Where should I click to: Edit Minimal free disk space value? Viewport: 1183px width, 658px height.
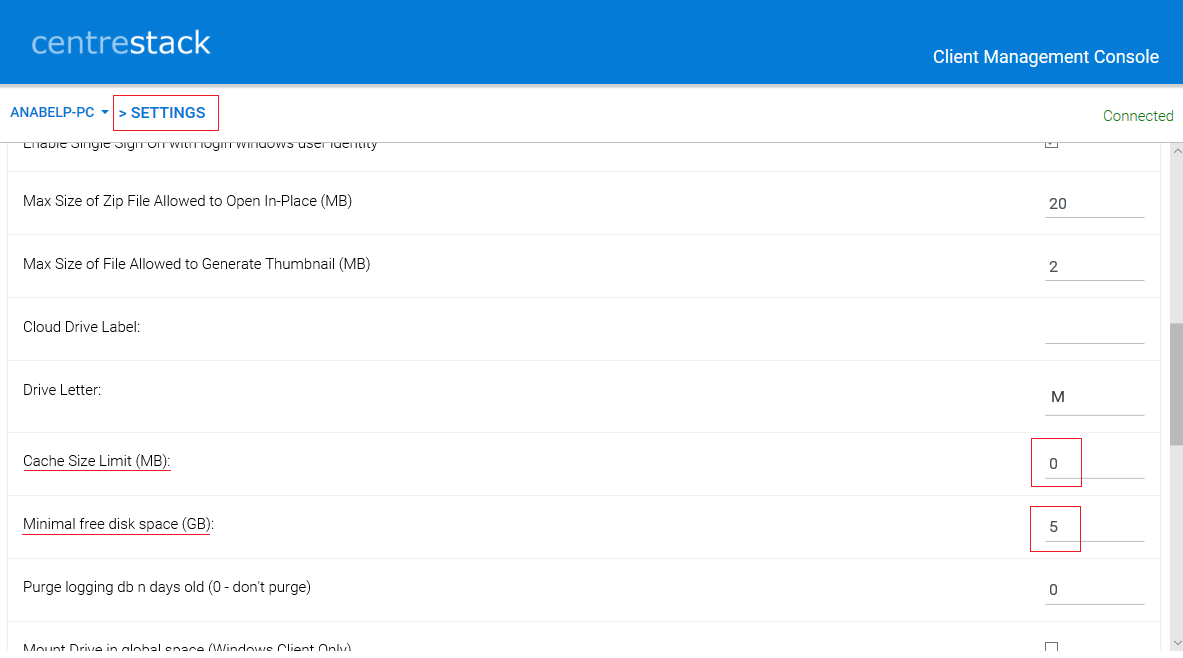tap(1094, 527)
